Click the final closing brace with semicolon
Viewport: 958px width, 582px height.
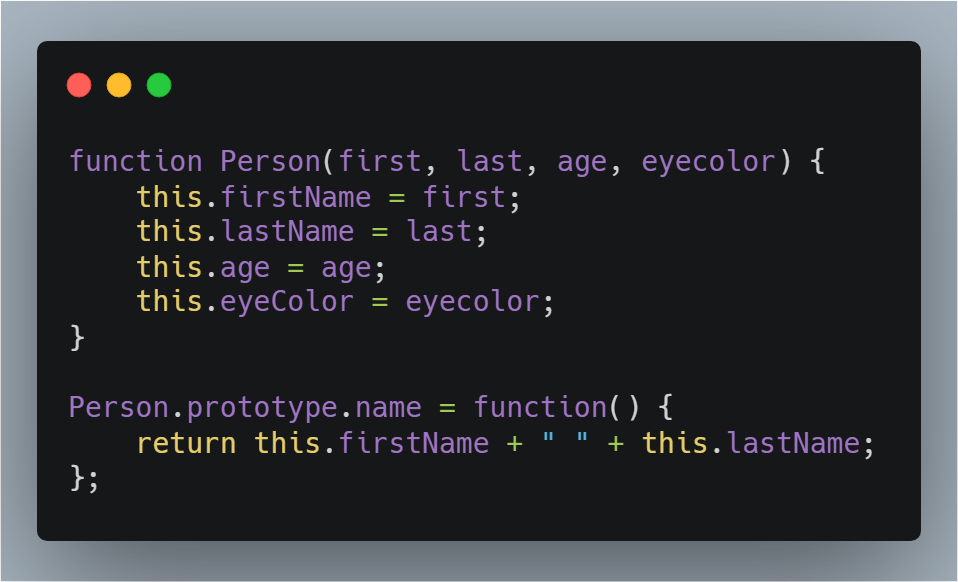84,478
